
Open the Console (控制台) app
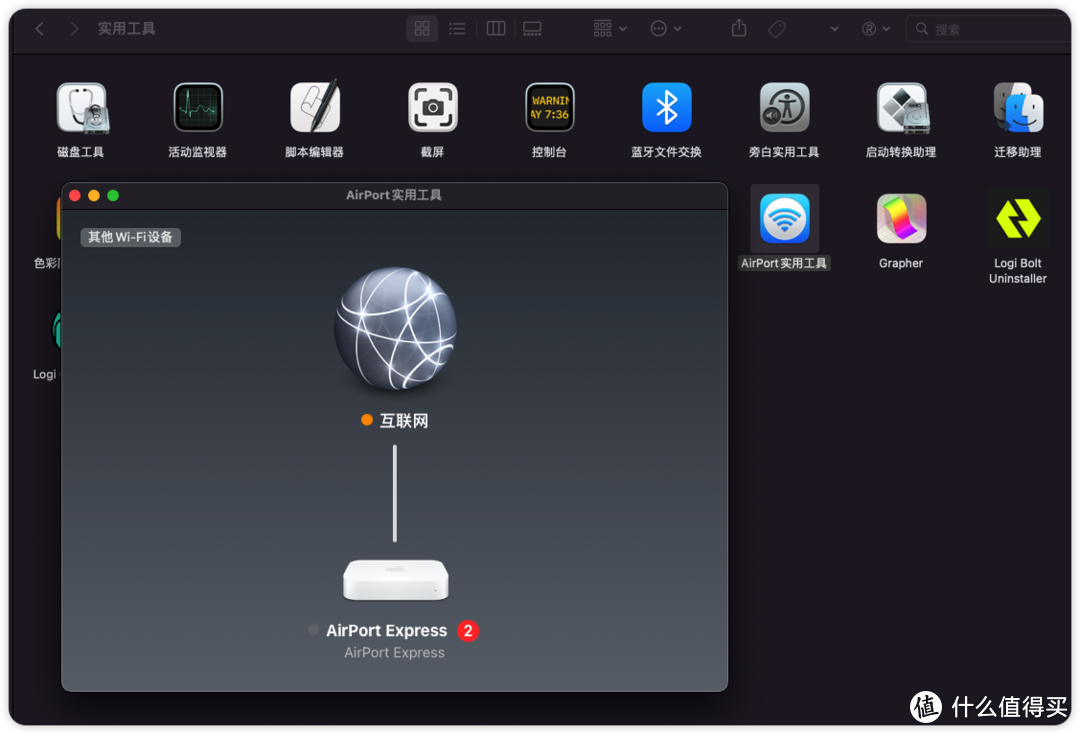click(x=549, y=107)
